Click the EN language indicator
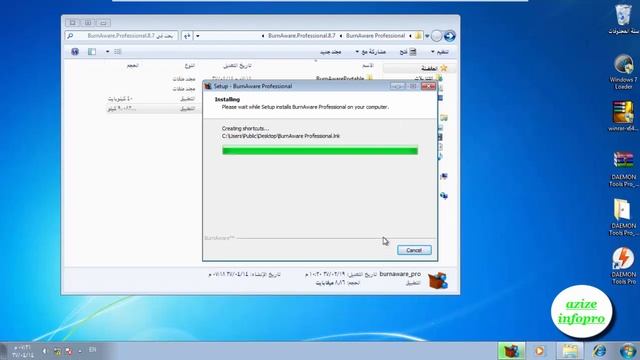The image size is (640, 360). (93, 350)
